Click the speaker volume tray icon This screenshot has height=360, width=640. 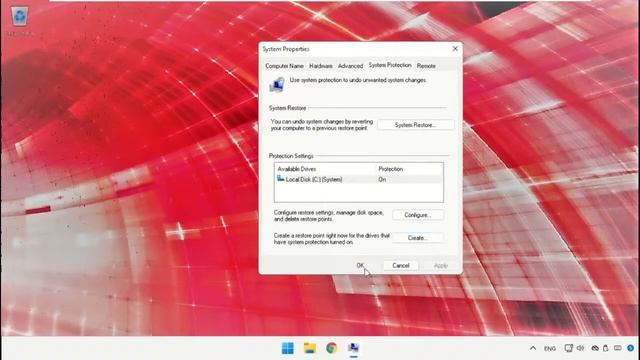[580, 348]
